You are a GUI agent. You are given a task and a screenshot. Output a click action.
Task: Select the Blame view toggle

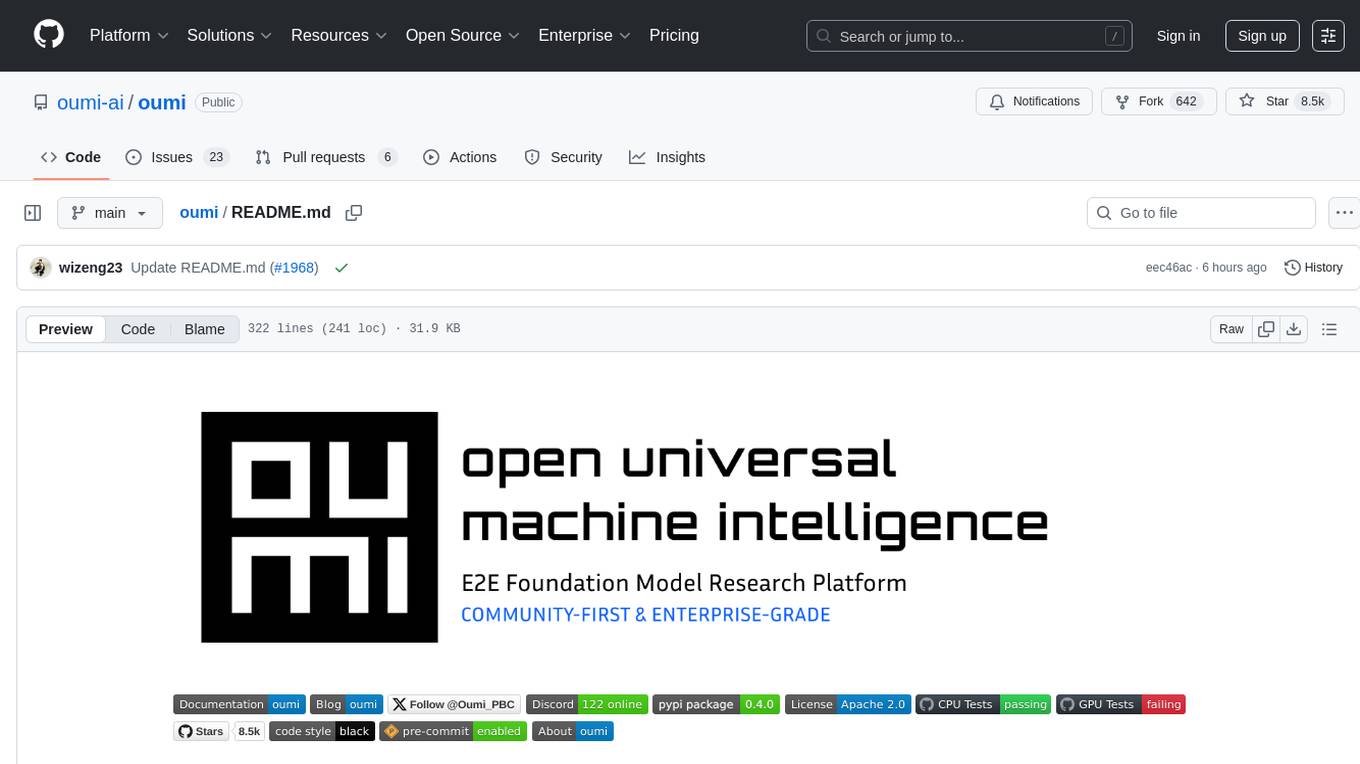click(204, 329)
